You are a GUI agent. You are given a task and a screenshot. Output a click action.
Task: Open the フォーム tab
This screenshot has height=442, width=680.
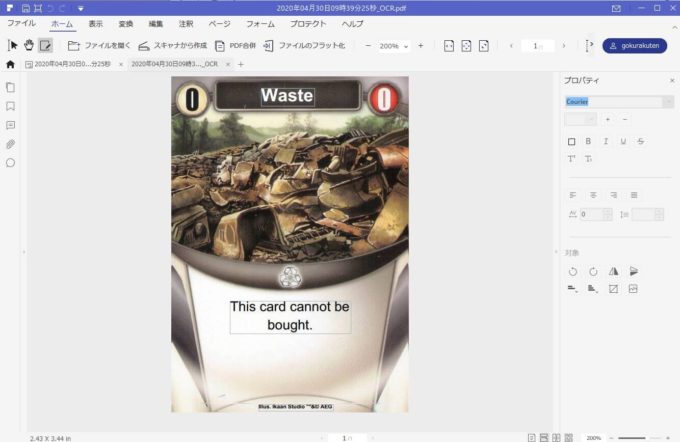(x=261, y=24)
